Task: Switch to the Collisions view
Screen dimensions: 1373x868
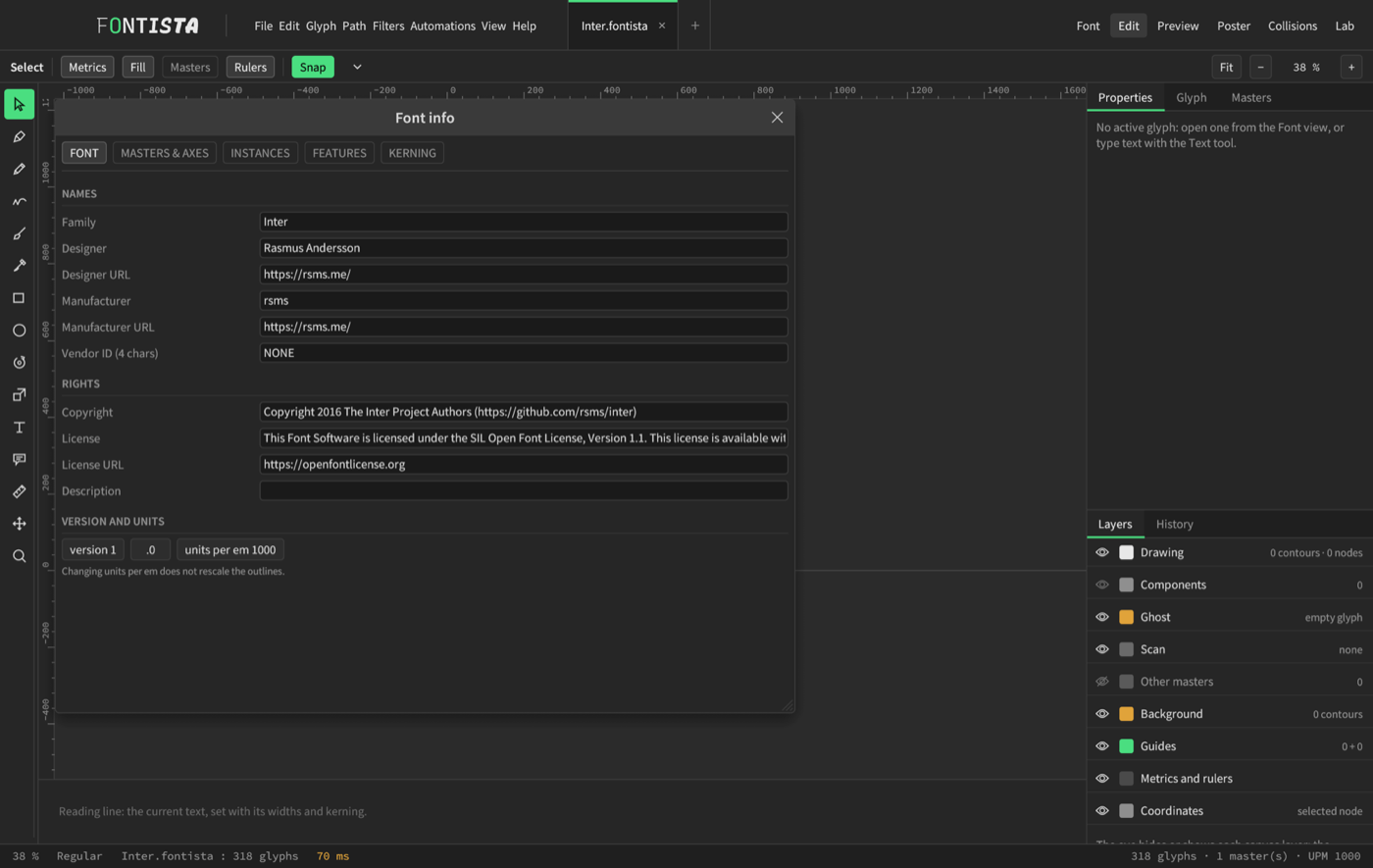Action: pos(1292,26)
